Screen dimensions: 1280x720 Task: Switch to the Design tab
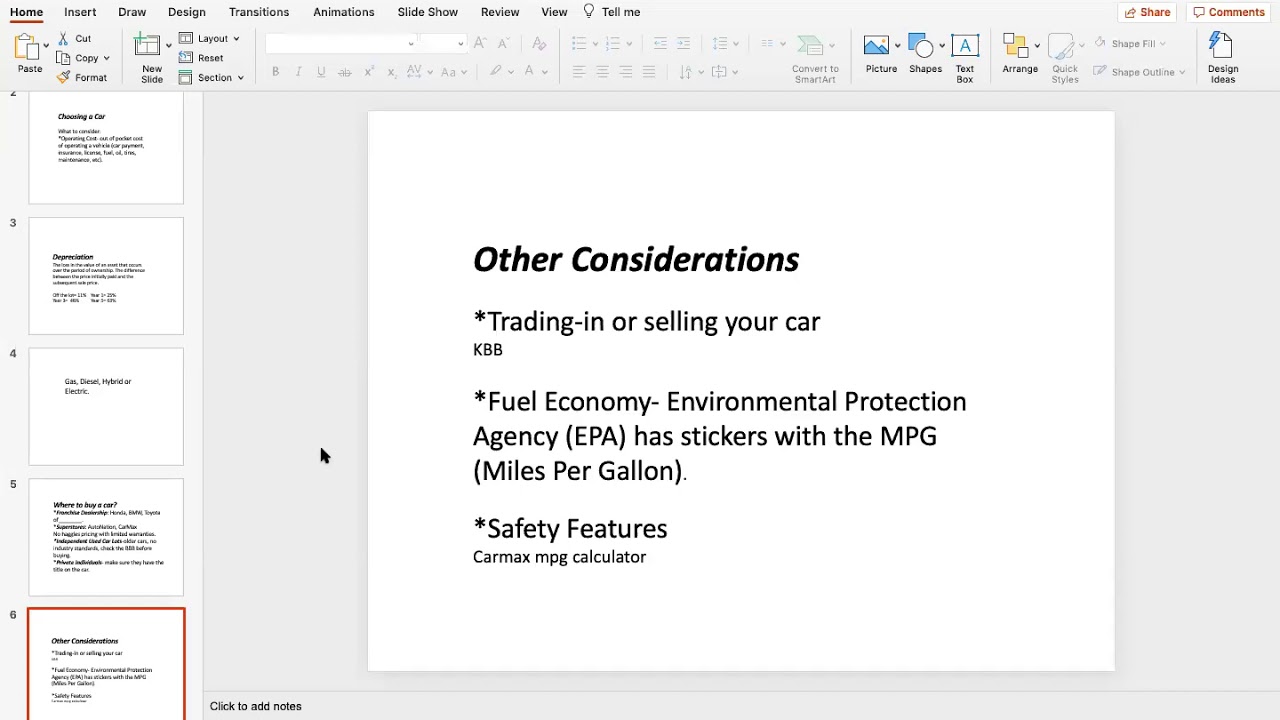tap(187, 12)
